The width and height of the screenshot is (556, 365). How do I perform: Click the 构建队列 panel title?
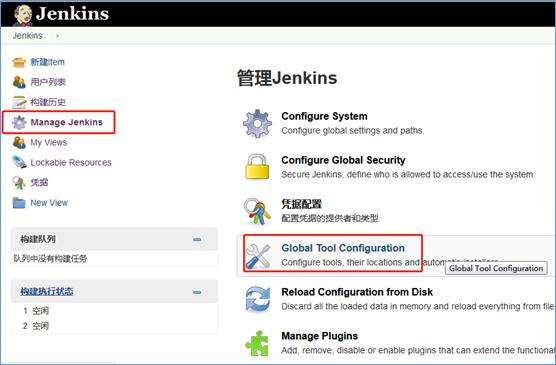coord(38,239)
